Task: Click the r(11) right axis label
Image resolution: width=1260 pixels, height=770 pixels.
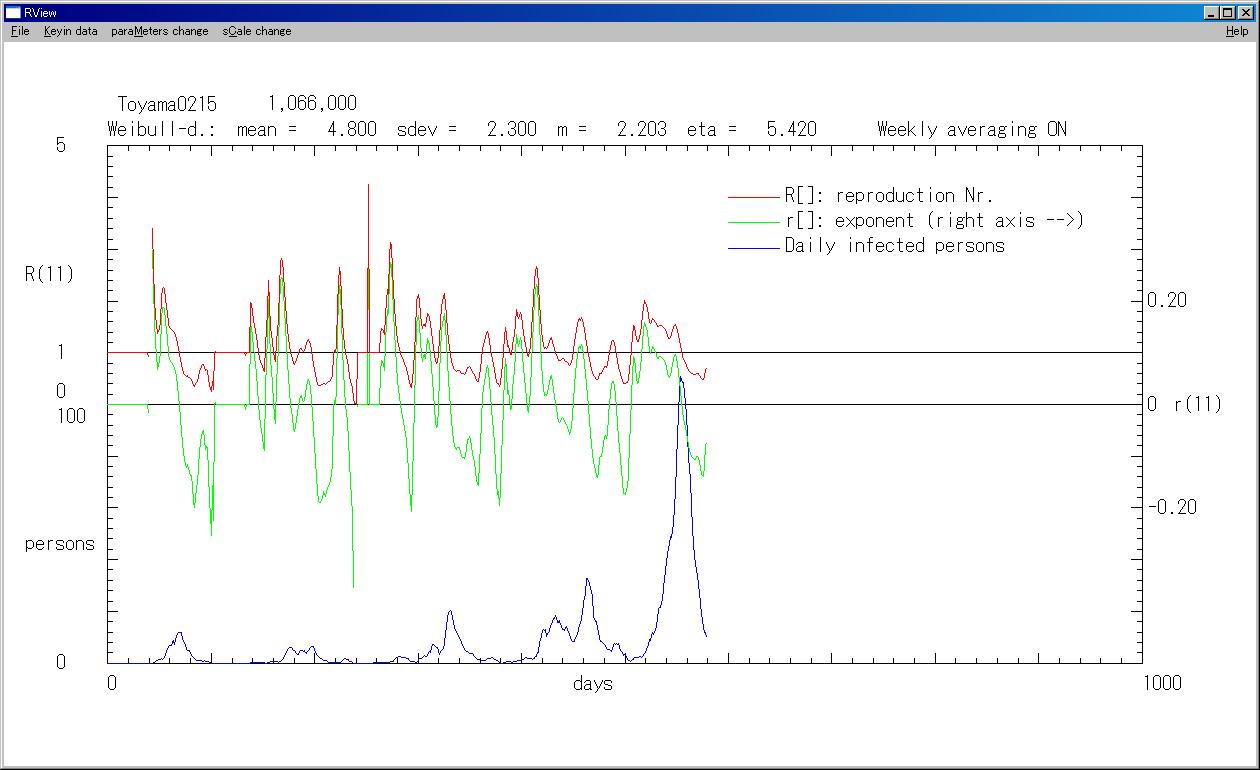Action: point(1197,405)
